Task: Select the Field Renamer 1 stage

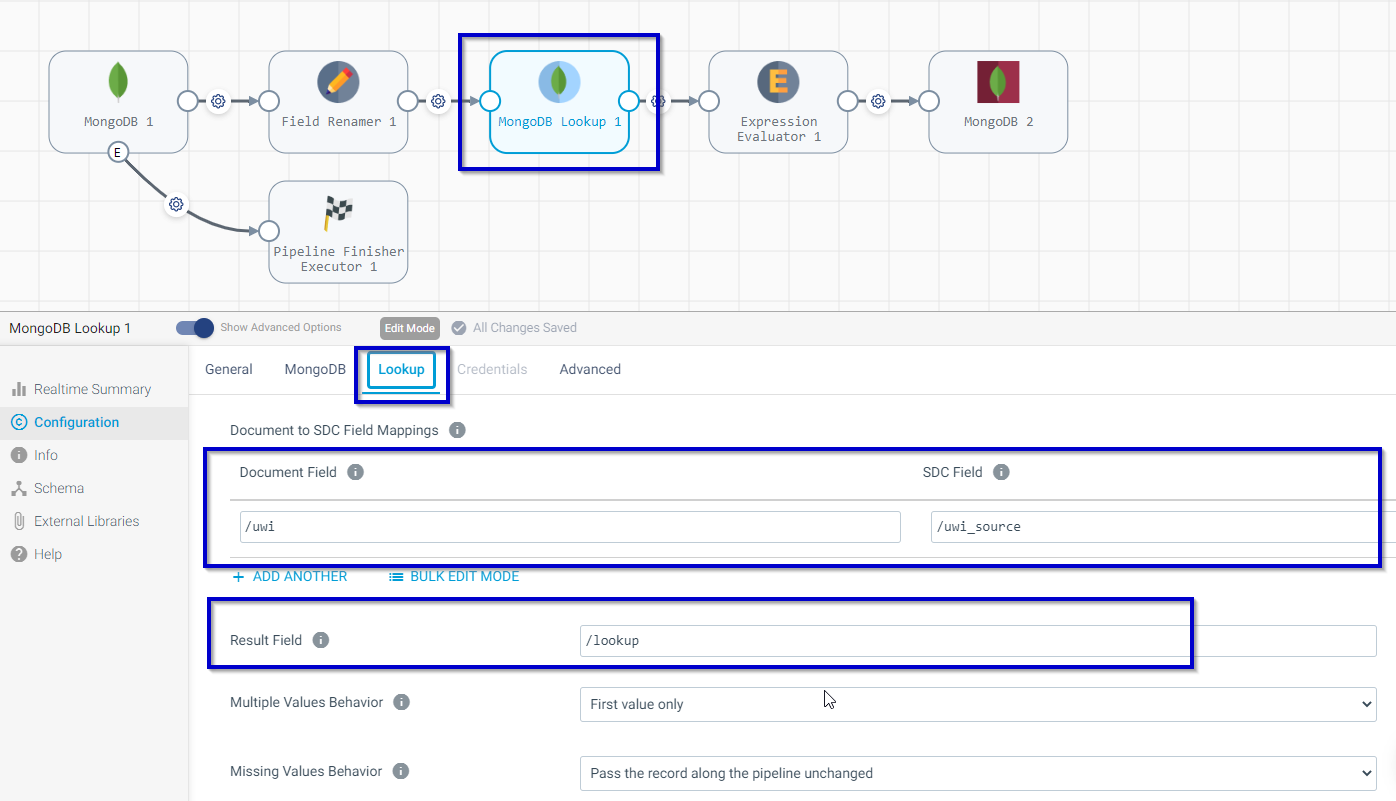Action: point(338,102)
